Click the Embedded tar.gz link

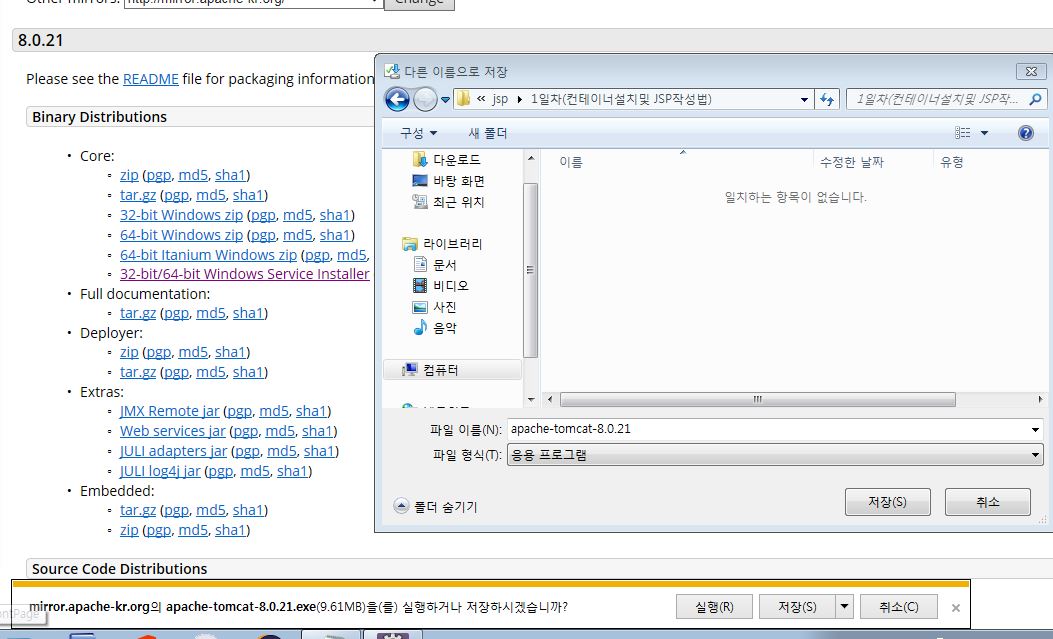(138, 510)
